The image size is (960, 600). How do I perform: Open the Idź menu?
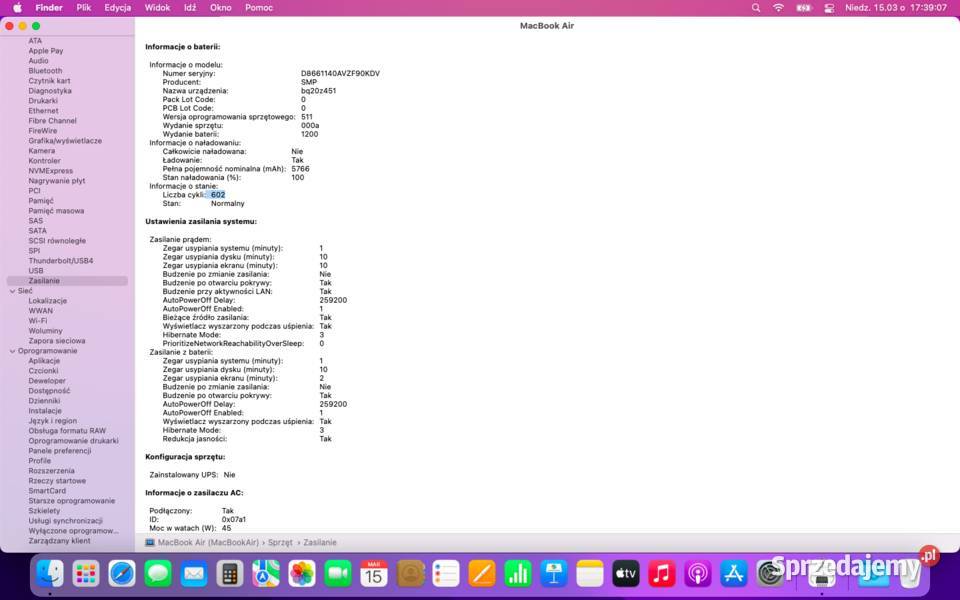[190, 8]
